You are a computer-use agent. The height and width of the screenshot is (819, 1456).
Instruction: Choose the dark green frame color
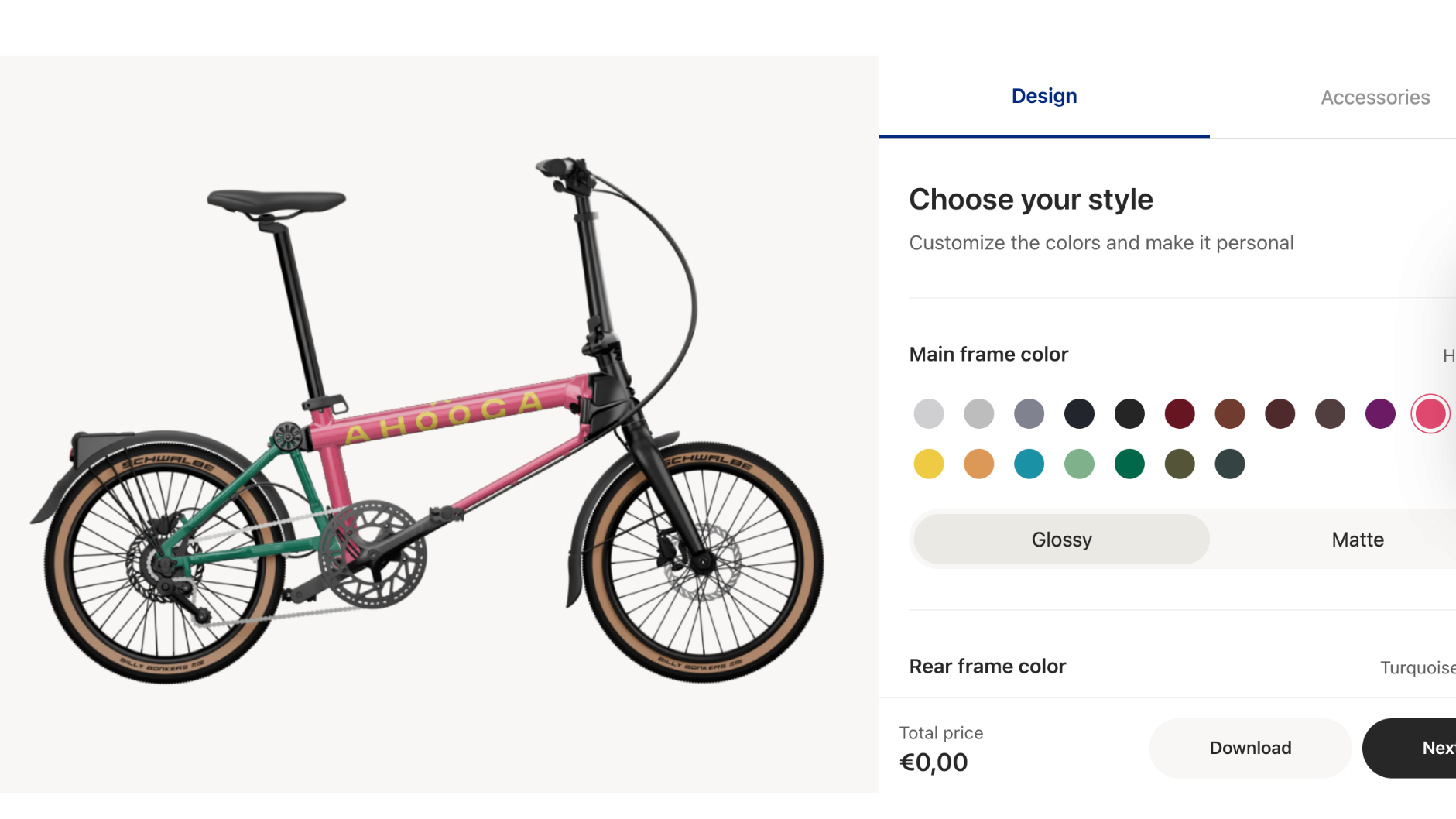[x=1129, y=464]
